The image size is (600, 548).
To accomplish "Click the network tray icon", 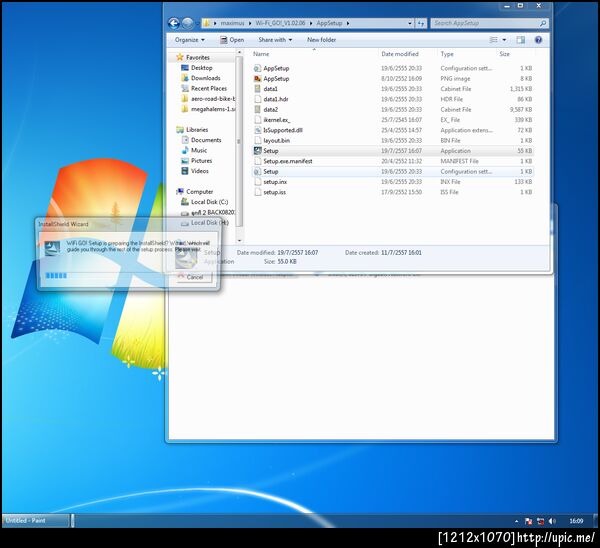I will (x=540, y=521).
